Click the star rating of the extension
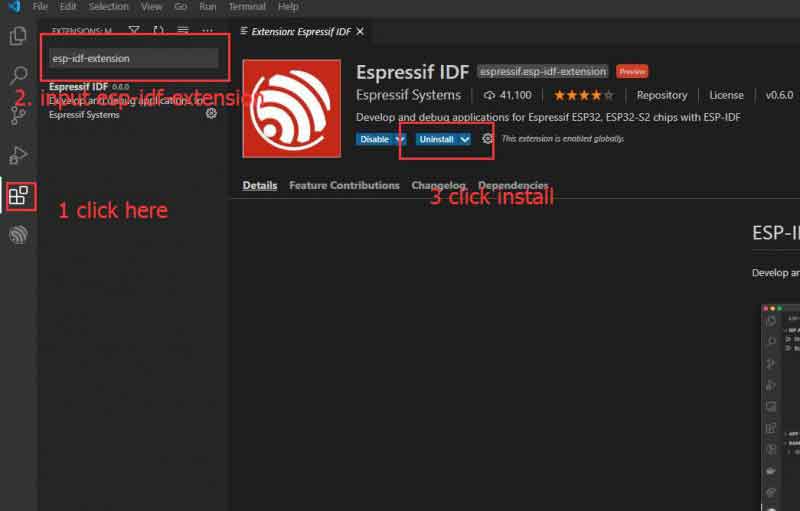The width and height of the screenshot is (800, 511). [x=584, y=95]
